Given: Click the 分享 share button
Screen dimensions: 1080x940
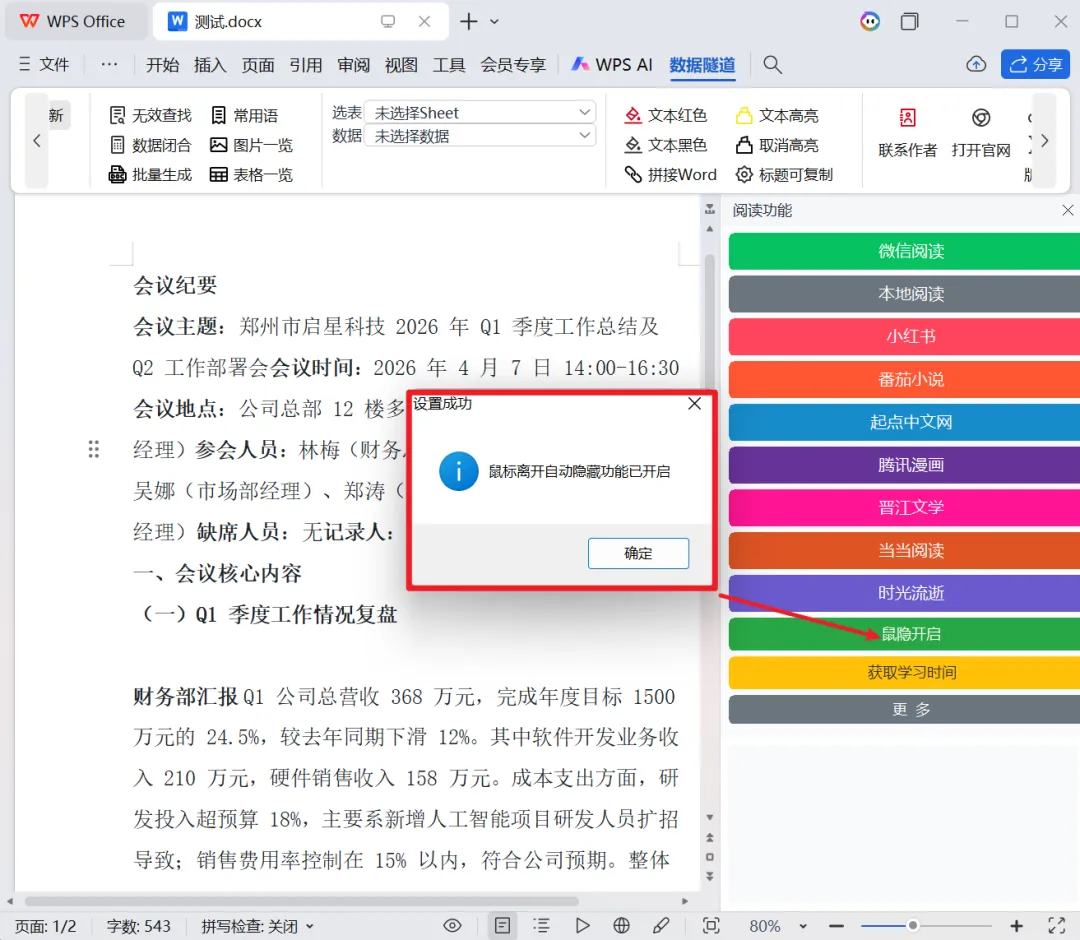Looking at the screenshot, I should [x=1035, y=65].
